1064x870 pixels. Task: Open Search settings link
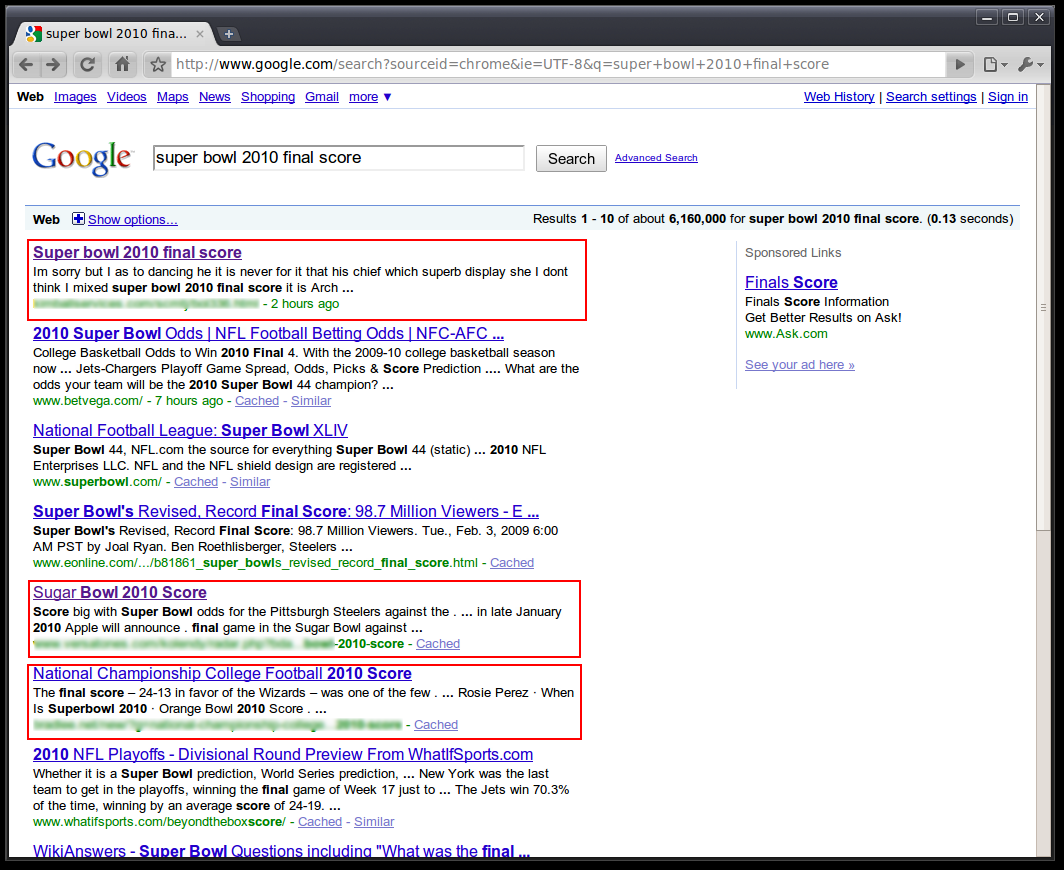pos(931,97)
